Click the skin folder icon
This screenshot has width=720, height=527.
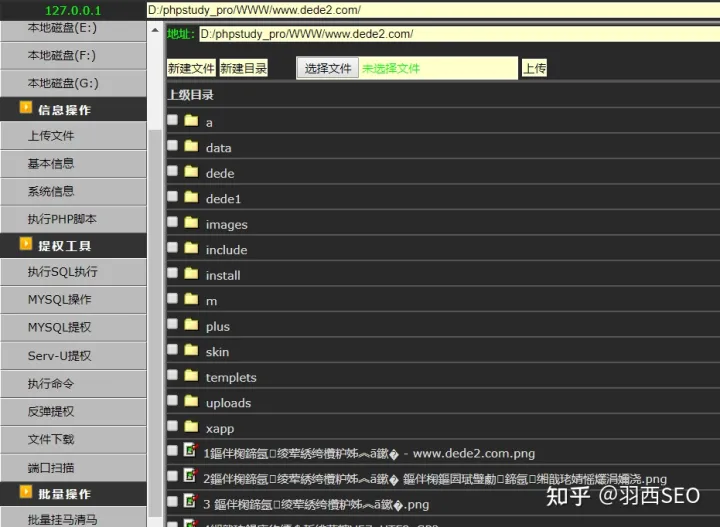point(191,350)
